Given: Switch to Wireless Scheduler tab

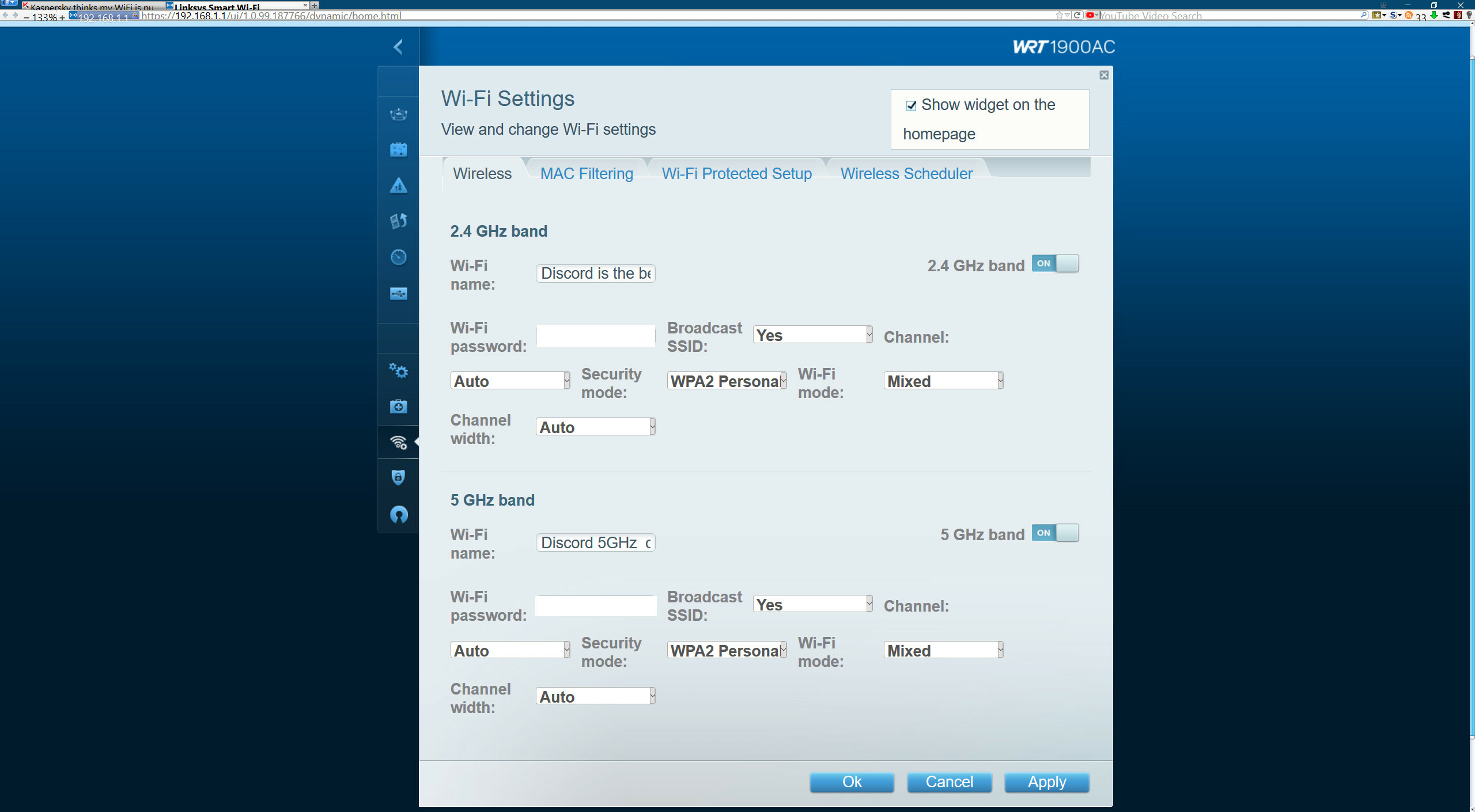Looking at the screenshot, I should tap(906, 173).
